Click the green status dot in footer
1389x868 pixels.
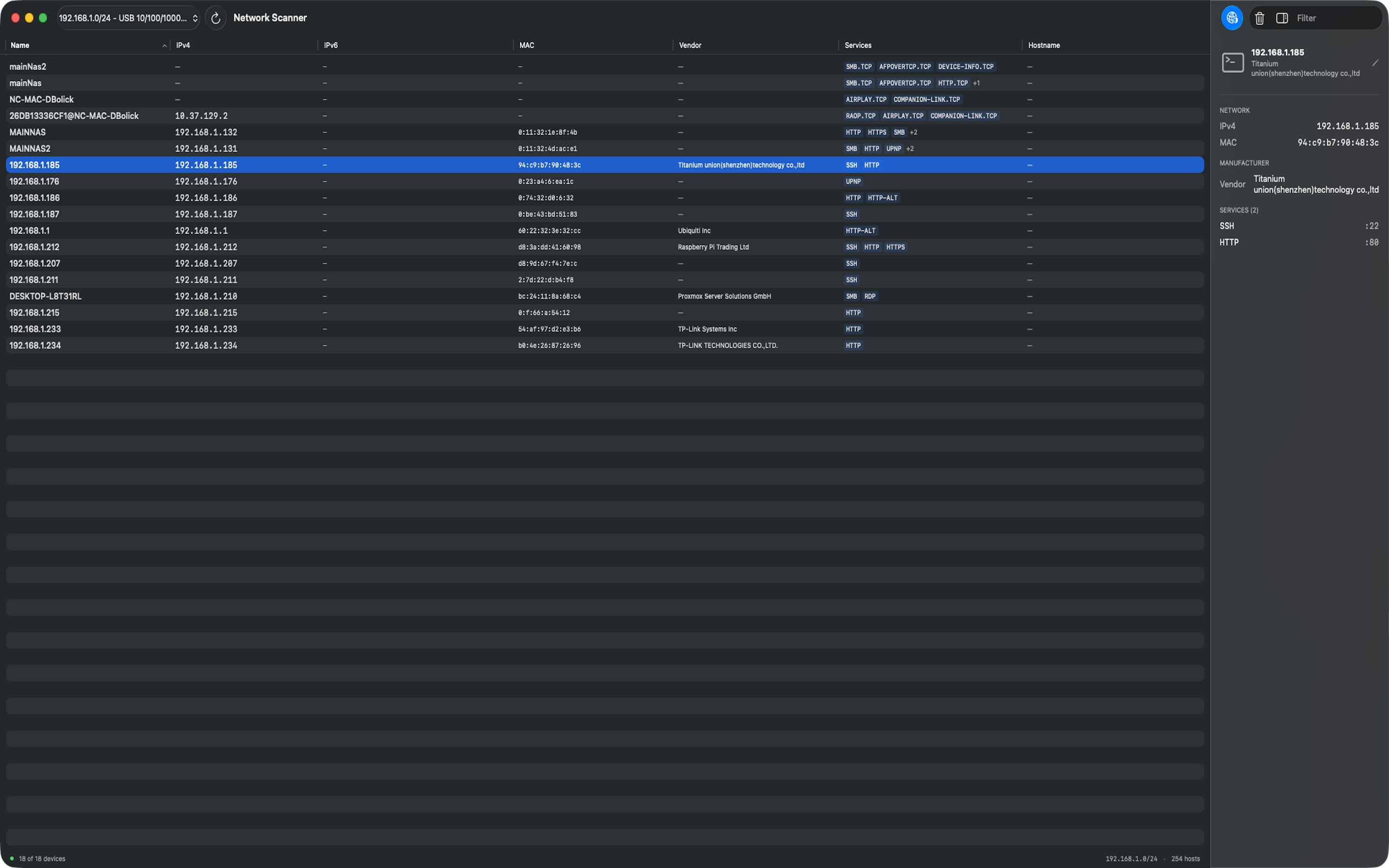pyautogui.click(x=12, y=858)
